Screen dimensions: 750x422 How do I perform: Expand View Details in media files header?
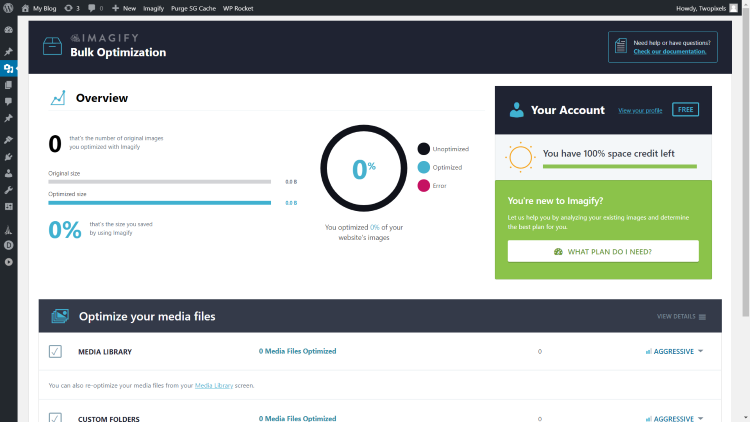click(x=681, y=316)
